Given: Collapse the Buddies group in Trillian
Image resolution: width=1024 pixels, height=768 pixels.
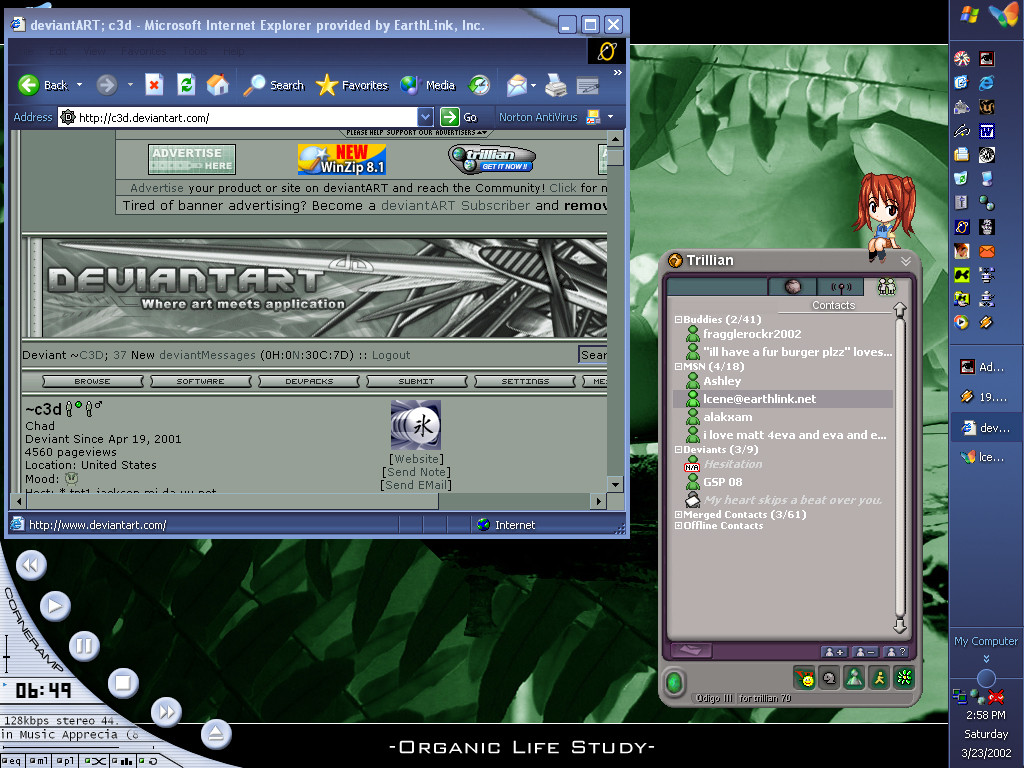Looking at the screenshot, I should click(x=678, y=319).
